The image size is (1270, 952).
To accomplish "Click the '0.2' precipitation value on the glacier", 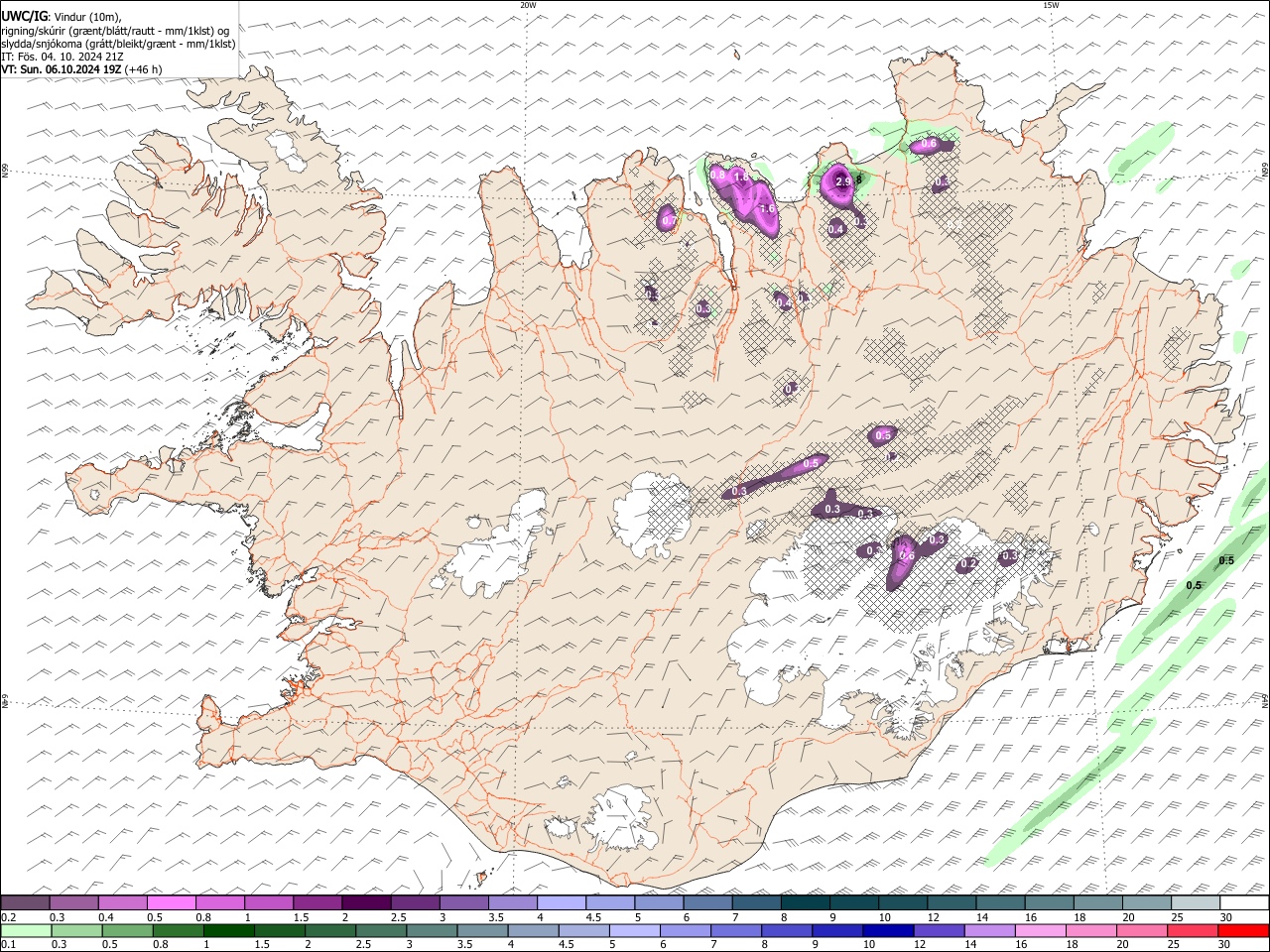I will pyautogui.click(x=969, y=563).
